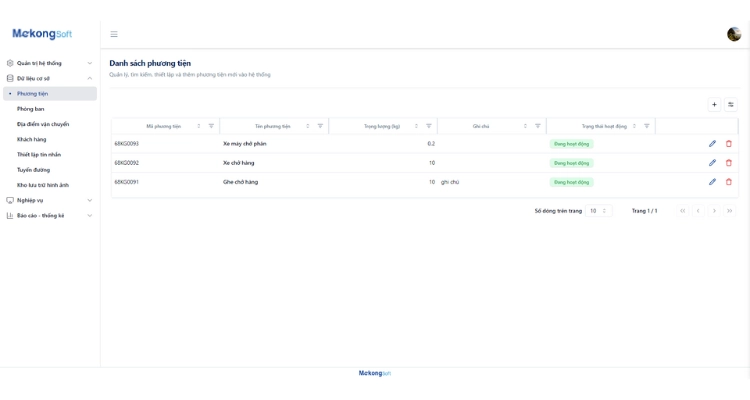This screenshot has width=750, height=400.
Task: Edit row 68KG0093 with pencil icon
Action: (712, 144)
